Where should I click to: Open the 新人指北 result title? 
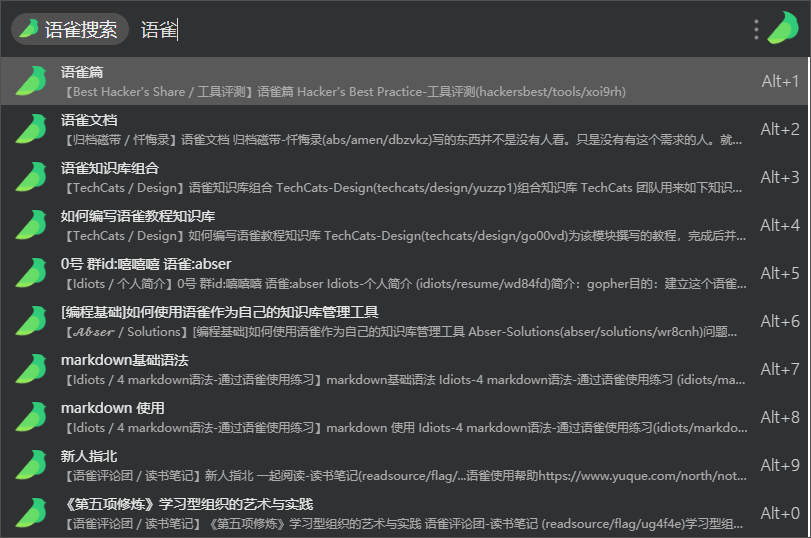click(89, 456)
